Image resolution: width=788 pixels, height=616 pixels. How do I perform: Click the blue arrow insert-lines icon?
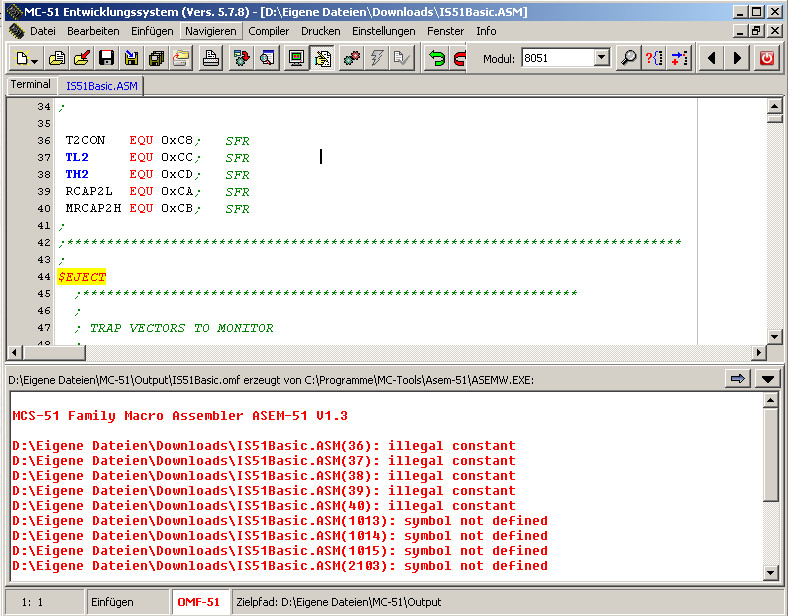click(679, 58)
